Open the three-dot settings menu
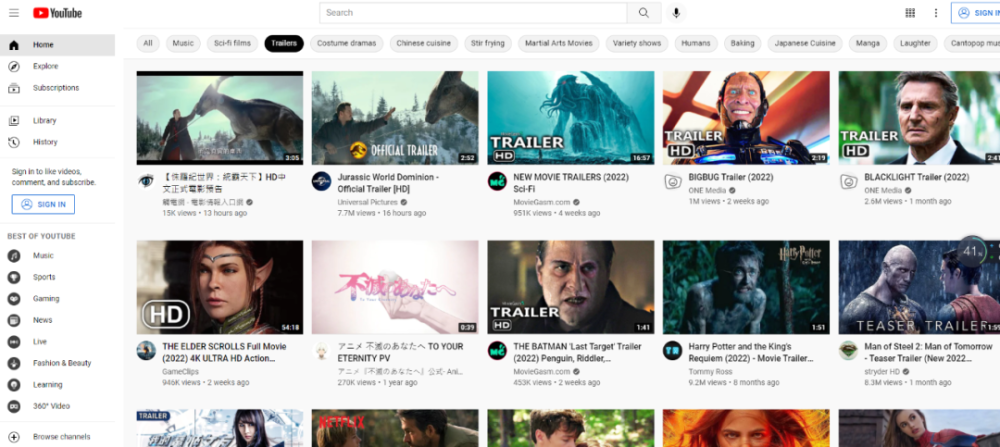This screenshot has width=1000, height=447. 936,13
